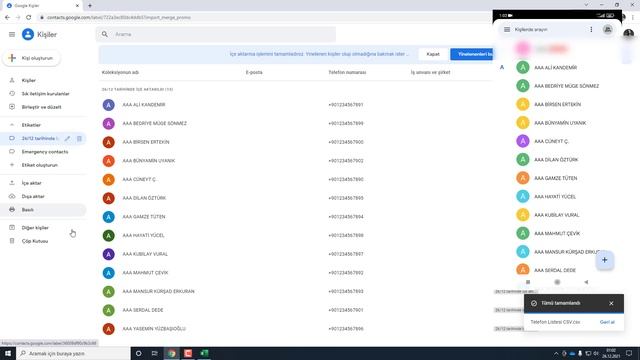The width and height of the screenshot is (640, 360).
Task: Open Task View on the taskbar
Action: click(155, 353)
